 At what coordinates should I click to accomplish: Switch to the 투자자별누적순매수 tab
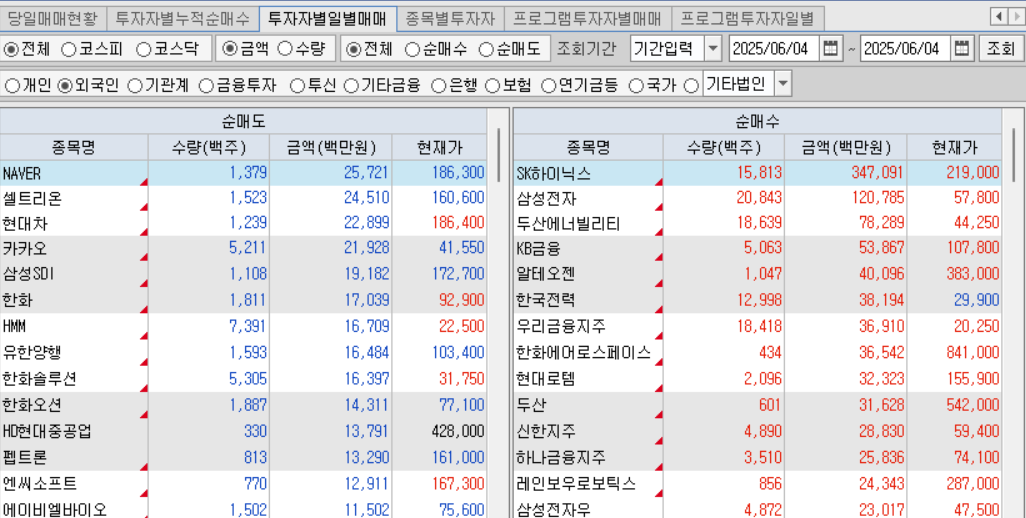183,18
